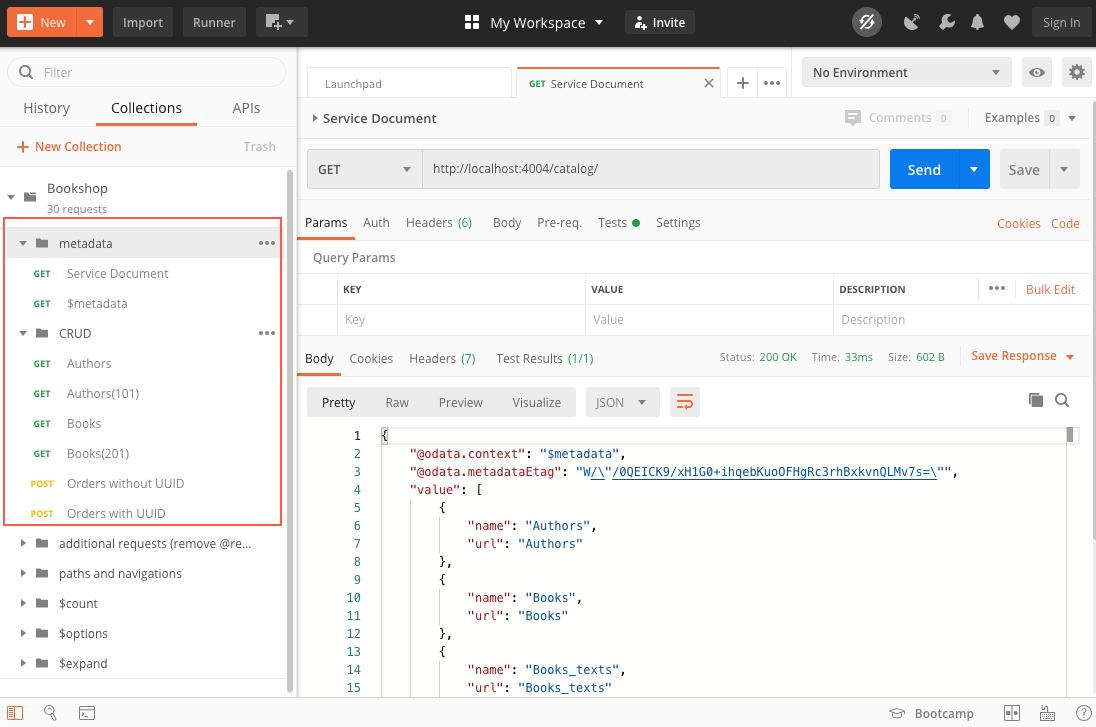Image resolution: width=1096 pixels, height=727 pixels.
Task: Switch to the History tab
Action: point(46,108)
